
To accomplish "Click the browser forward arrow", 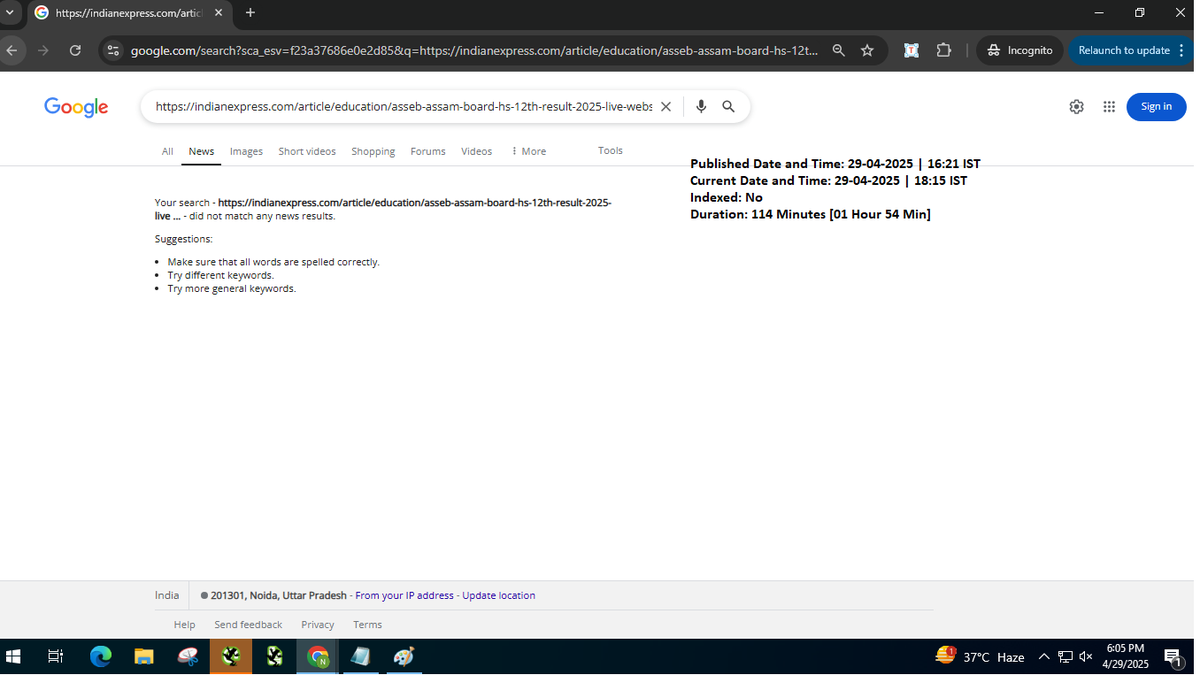I will pos(43,50).
